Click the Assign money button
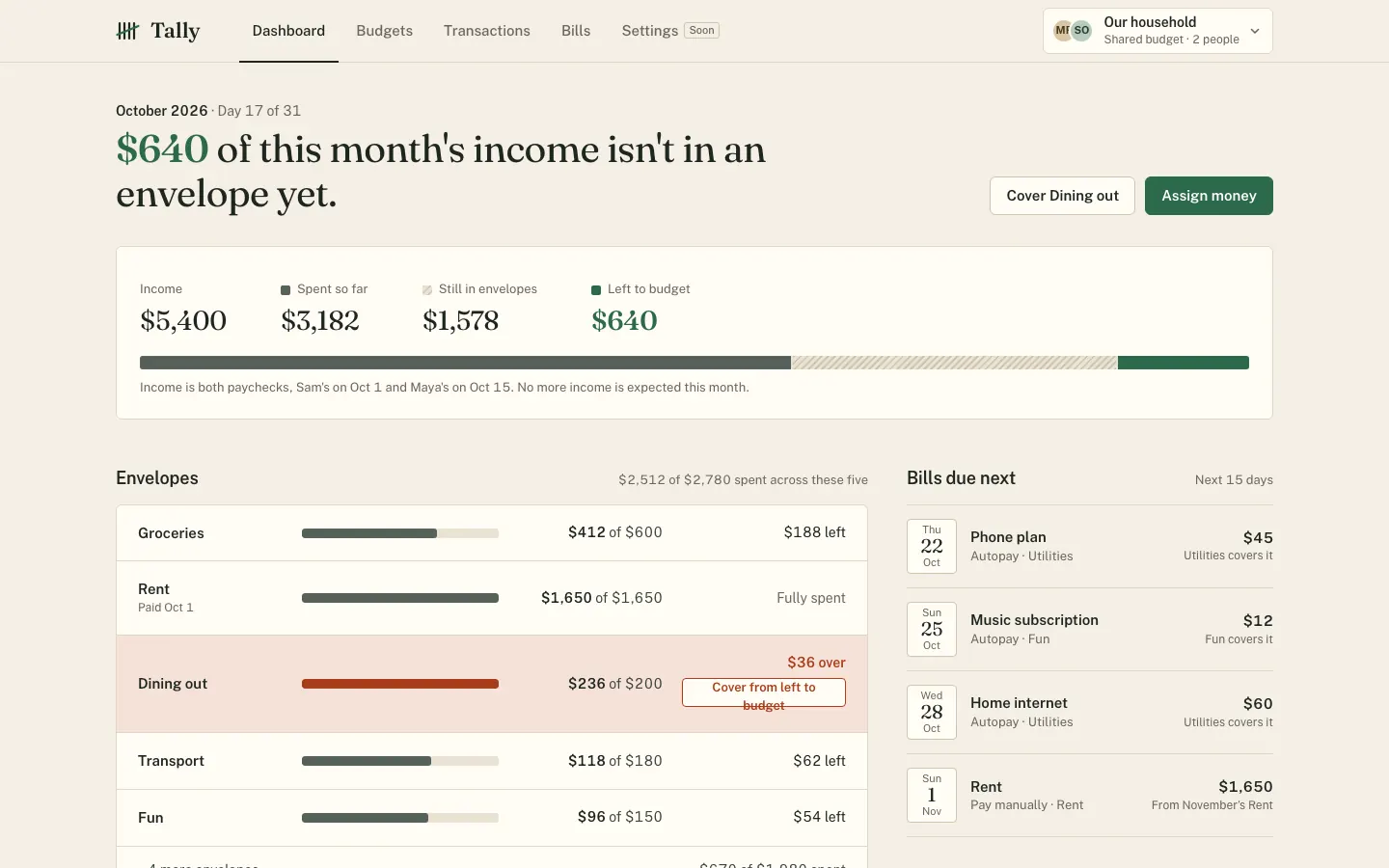1389x868 pixels. tap(1209, 196)
